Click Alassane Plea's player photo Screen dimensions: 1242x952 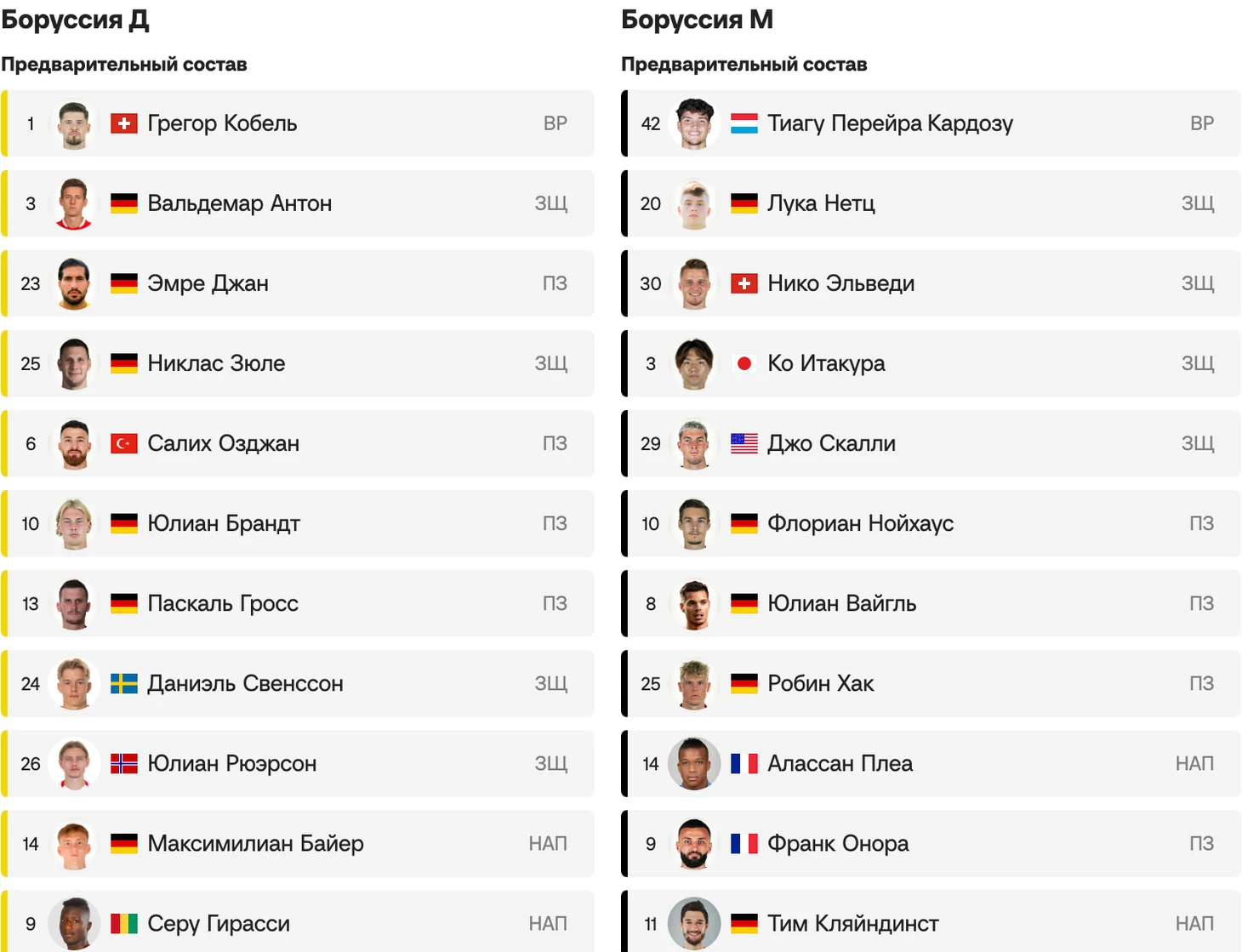(694, 763)
